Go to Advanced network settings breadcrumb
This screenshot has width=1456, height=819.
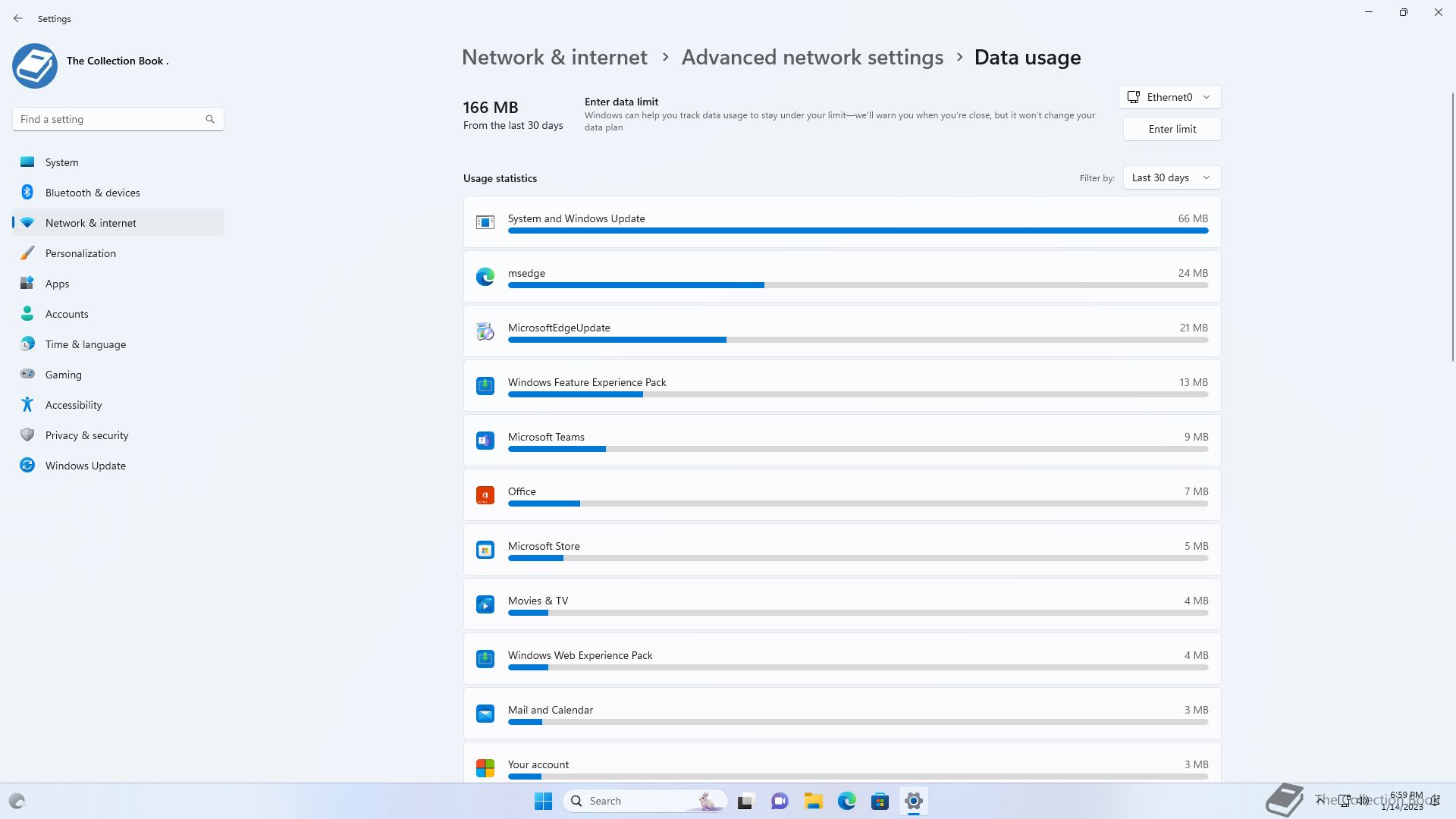[x=812, y=57]
